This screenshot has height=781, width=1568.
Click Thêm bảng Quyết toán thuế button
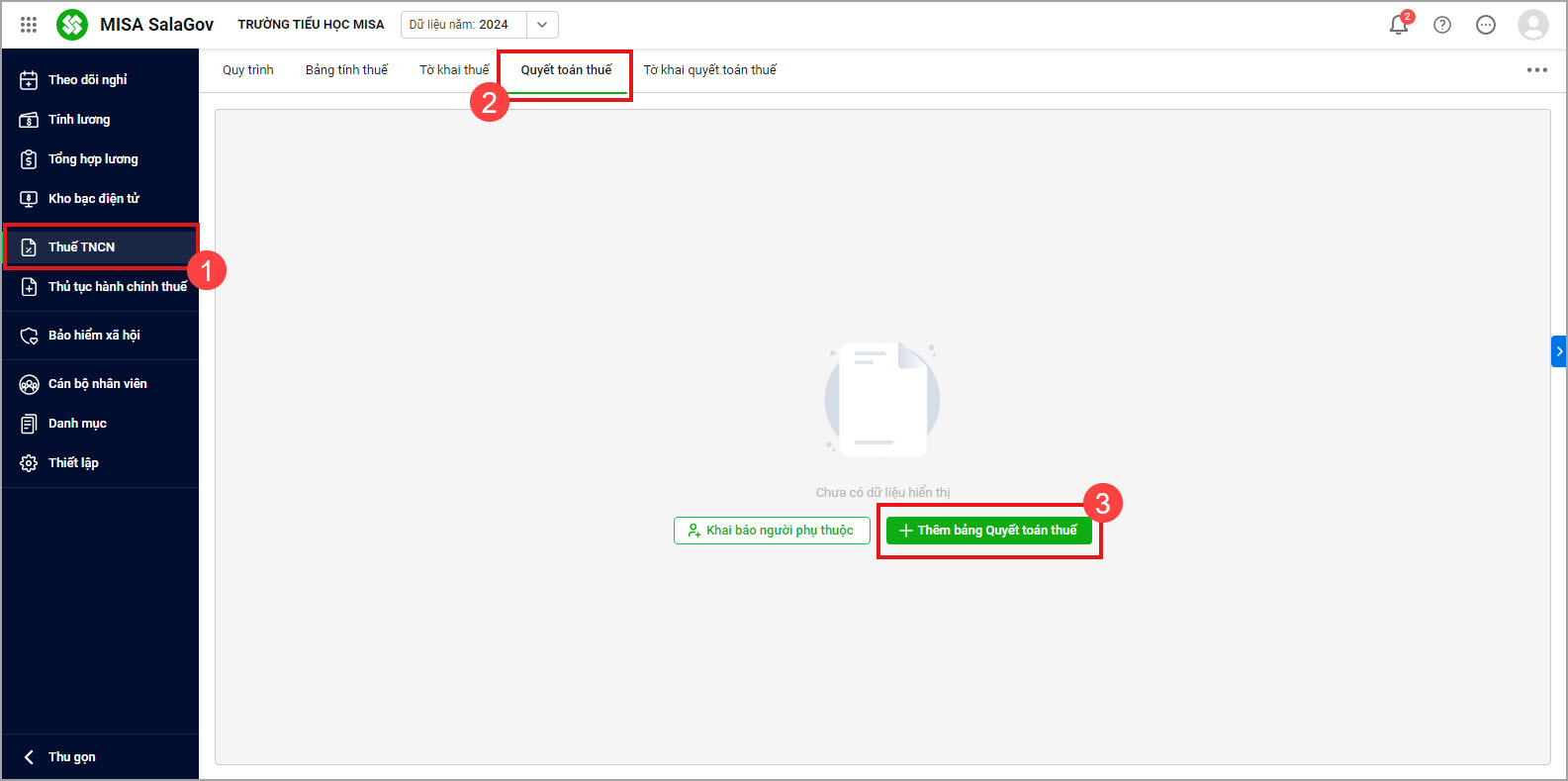click(988, 531)
